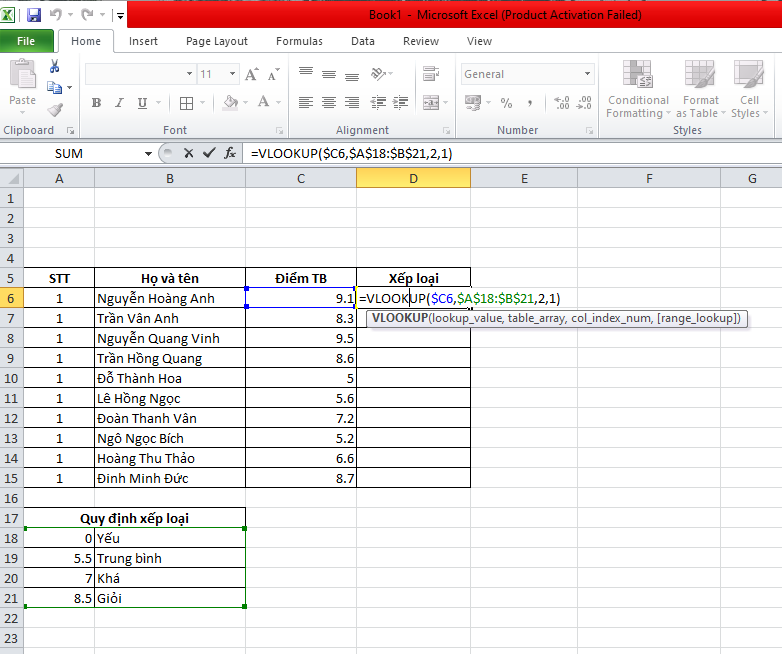Click Increase Decimal icon
This screenshot has width=782, height=654.
562,103
